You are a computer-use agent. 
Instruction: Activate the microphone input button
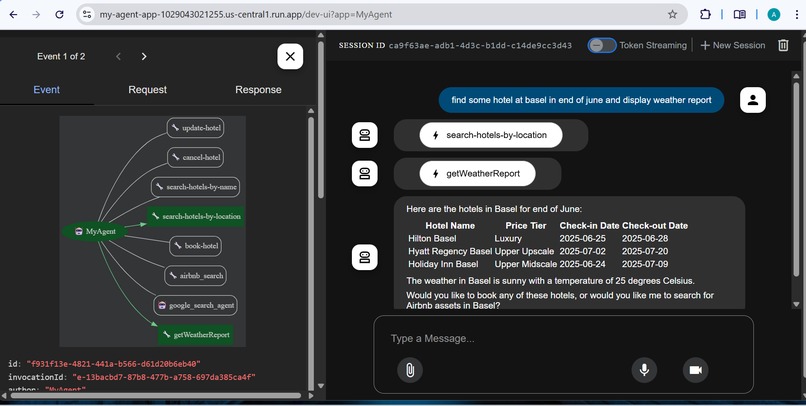pyautogui.click(x=644, y=370)
